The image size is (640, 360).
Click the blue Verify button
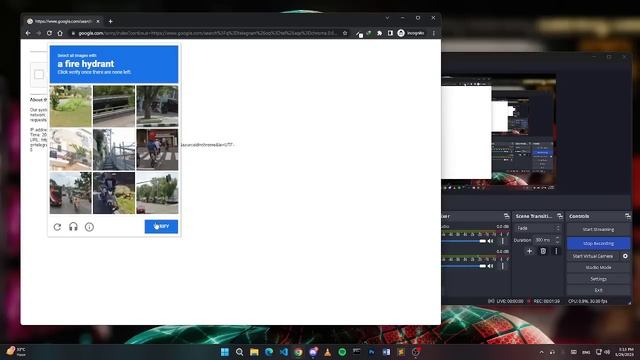tap(161, 227)
